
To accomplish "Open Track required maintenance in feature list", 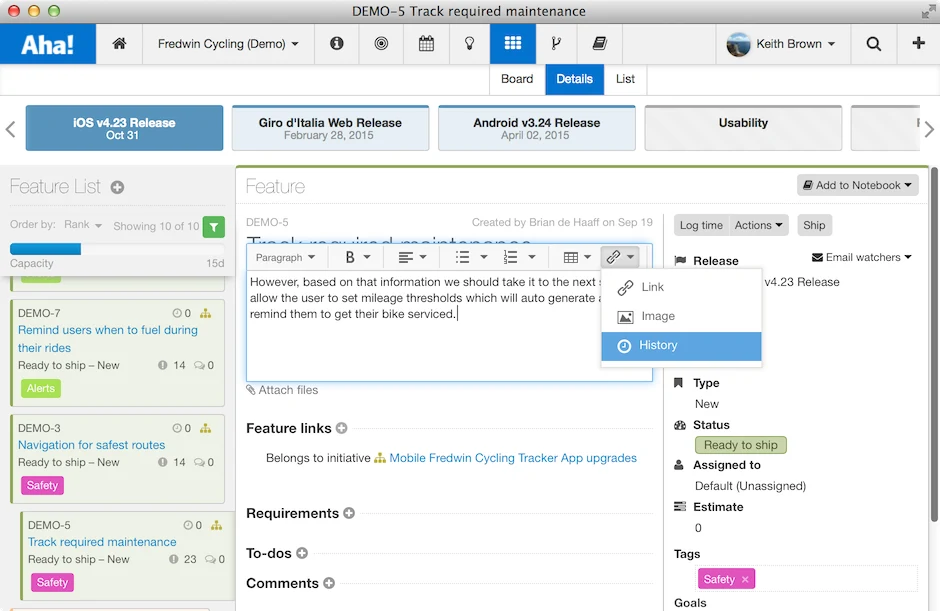I will [x=102, y=542].
